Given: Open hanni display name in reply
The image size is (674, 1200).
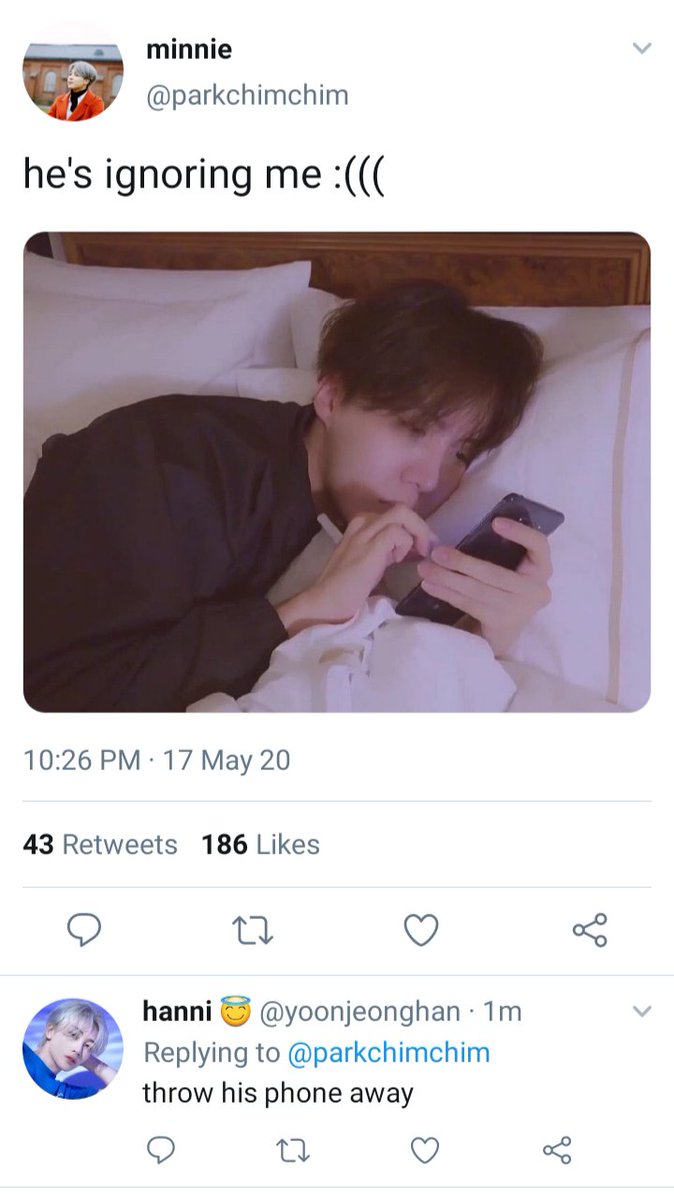Looking at the screenshot, I should point(177,1011).
